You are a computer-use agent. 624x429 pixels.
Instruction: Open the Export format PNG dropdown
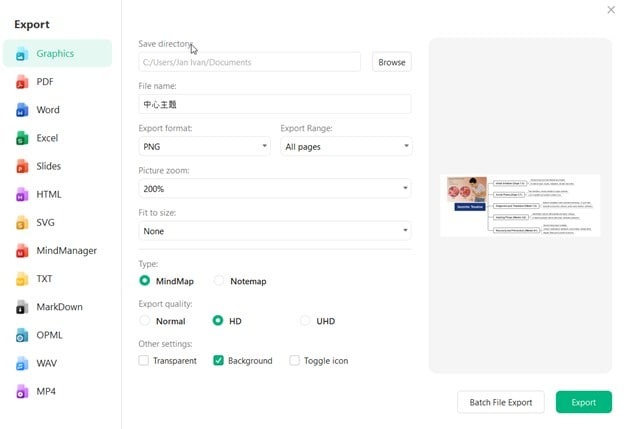point(205,146)
